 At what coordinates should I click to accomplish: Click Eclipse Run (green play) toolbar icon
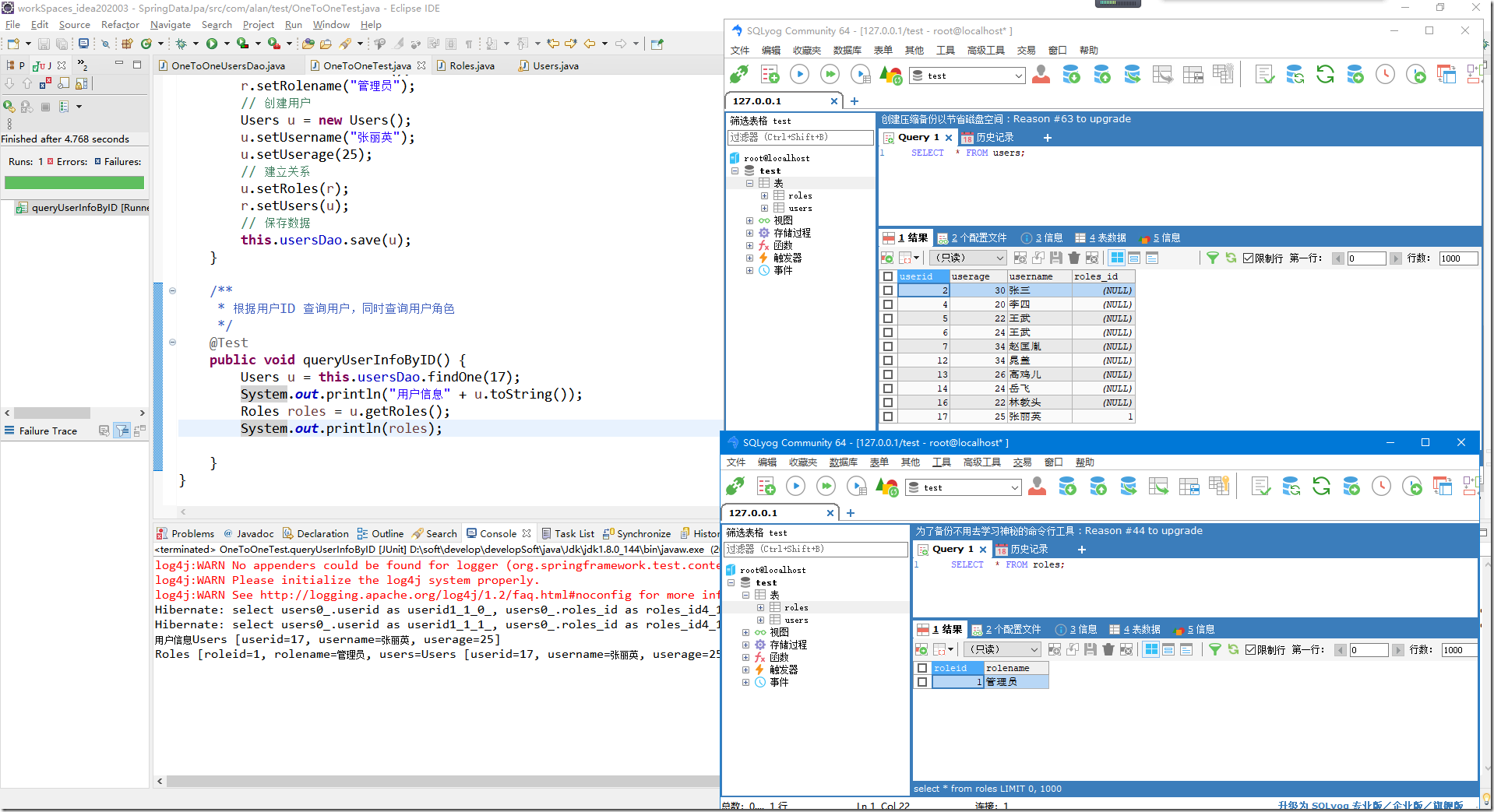click(211, 44)
